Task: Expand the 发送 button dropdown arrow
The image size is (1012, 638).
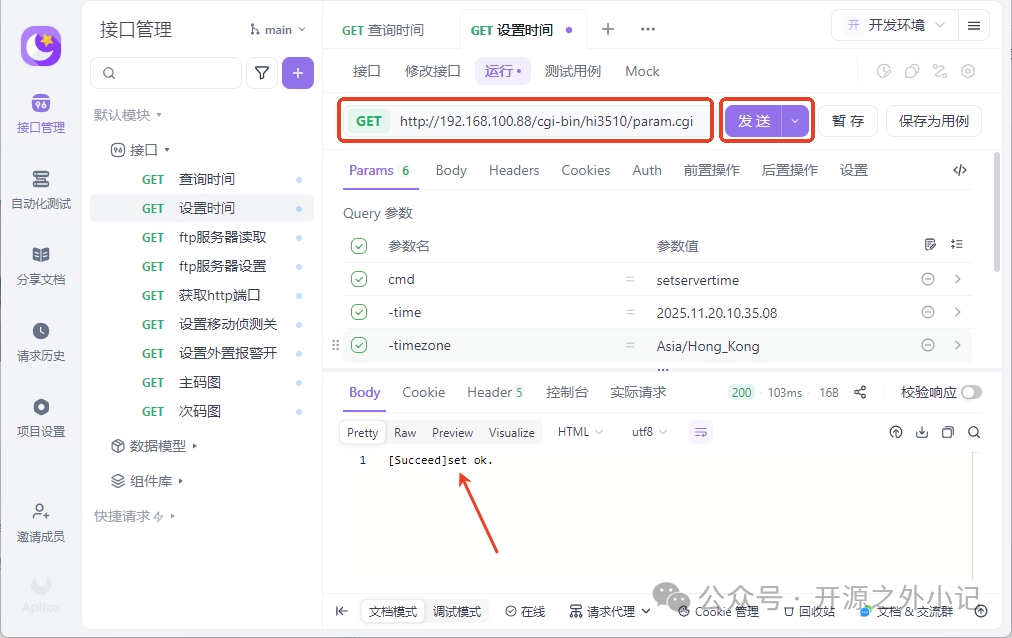Action: point(795,121)
